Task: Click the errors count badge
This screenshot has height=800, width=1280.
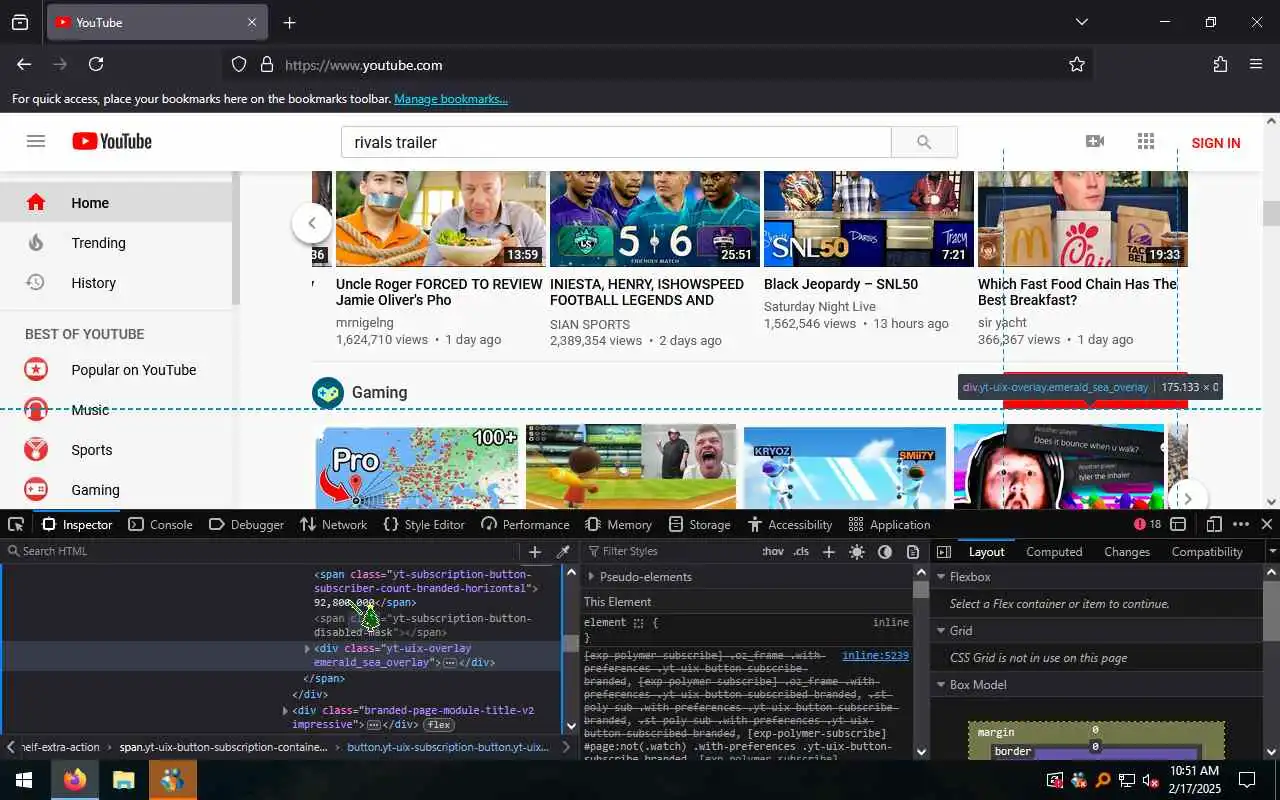Action: [x=1147, y=524]
